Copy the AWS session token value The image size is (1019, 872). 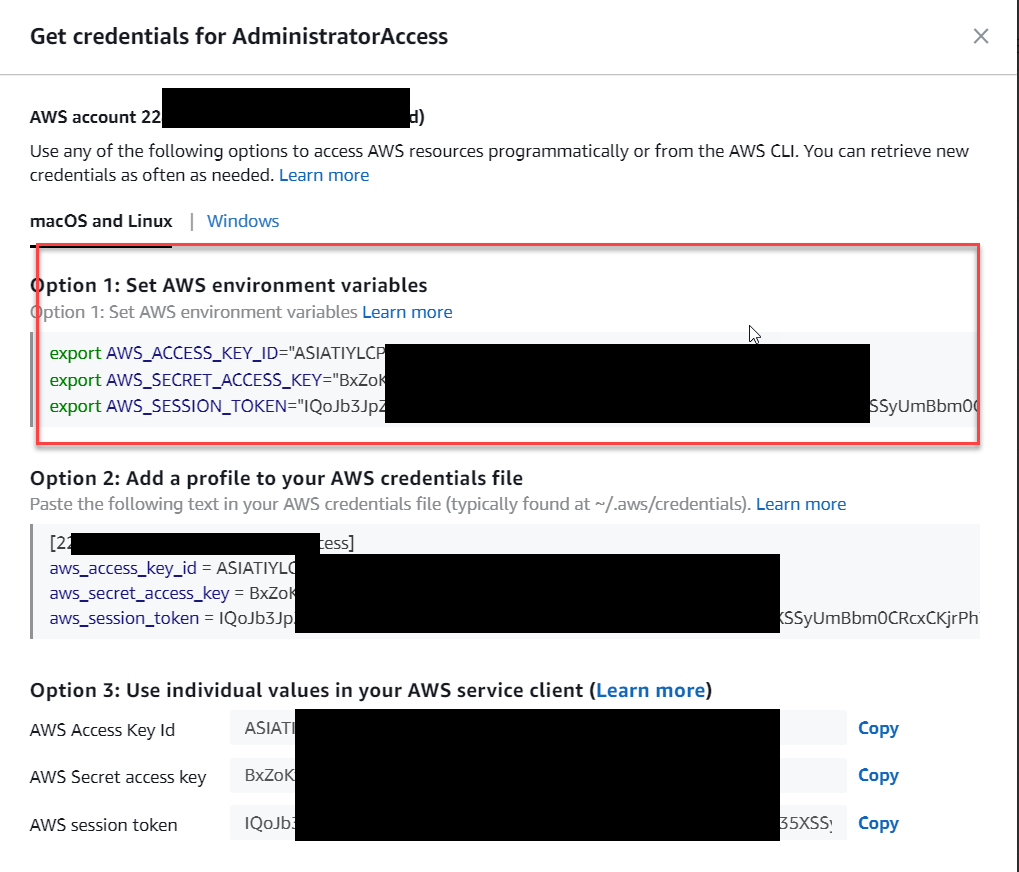point(876,823)
